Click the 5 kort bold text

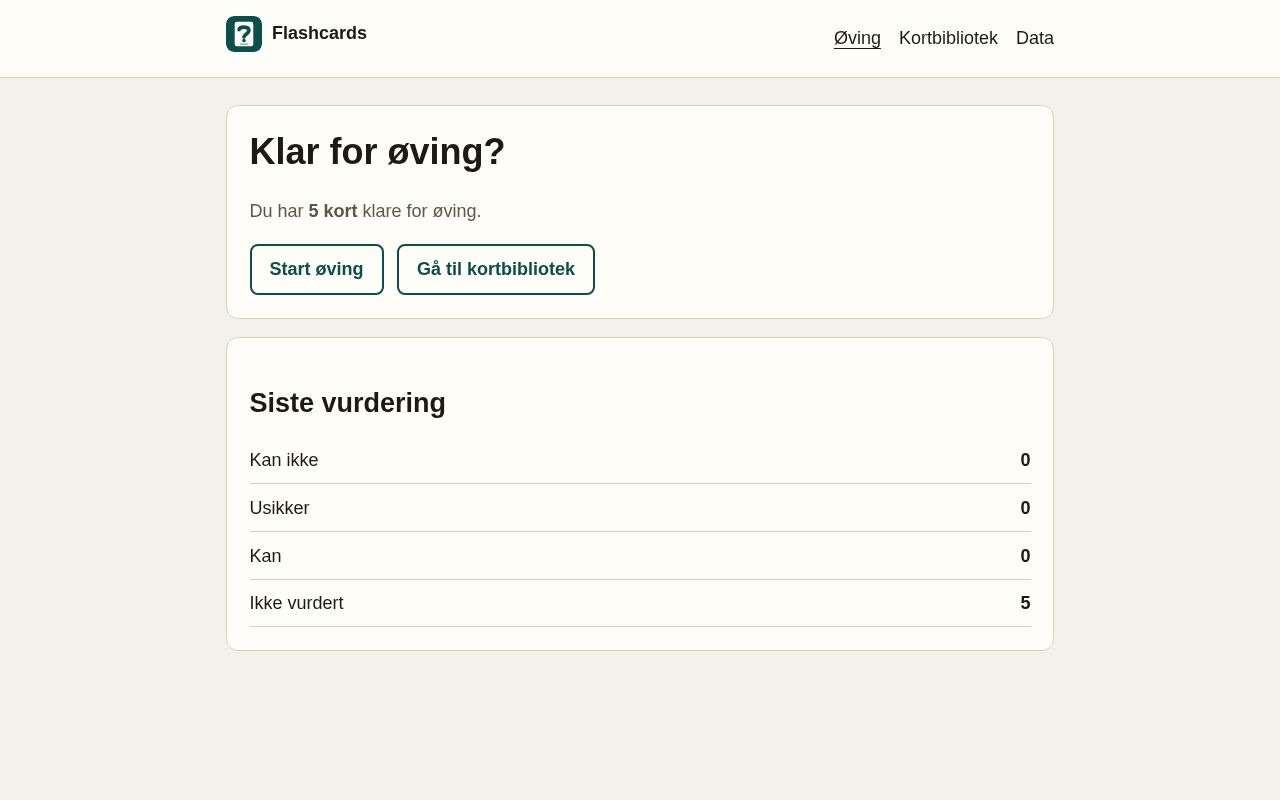click(333, 211)
